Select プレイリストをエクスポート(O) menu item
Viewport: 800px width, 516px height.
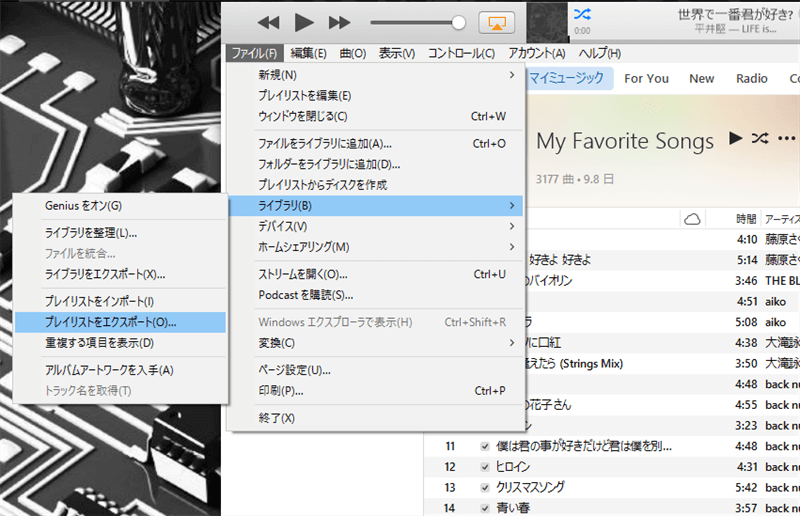110,322
